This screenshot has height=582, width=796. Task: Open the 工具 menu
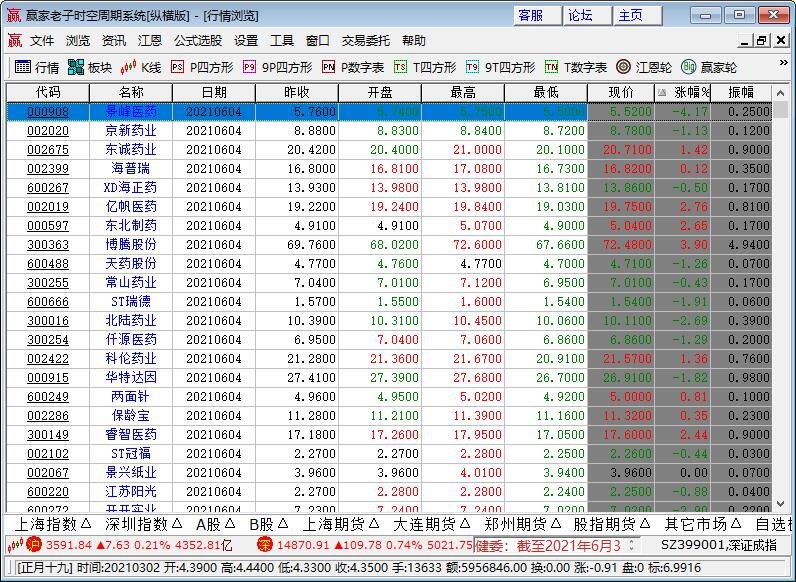point(282,41)
